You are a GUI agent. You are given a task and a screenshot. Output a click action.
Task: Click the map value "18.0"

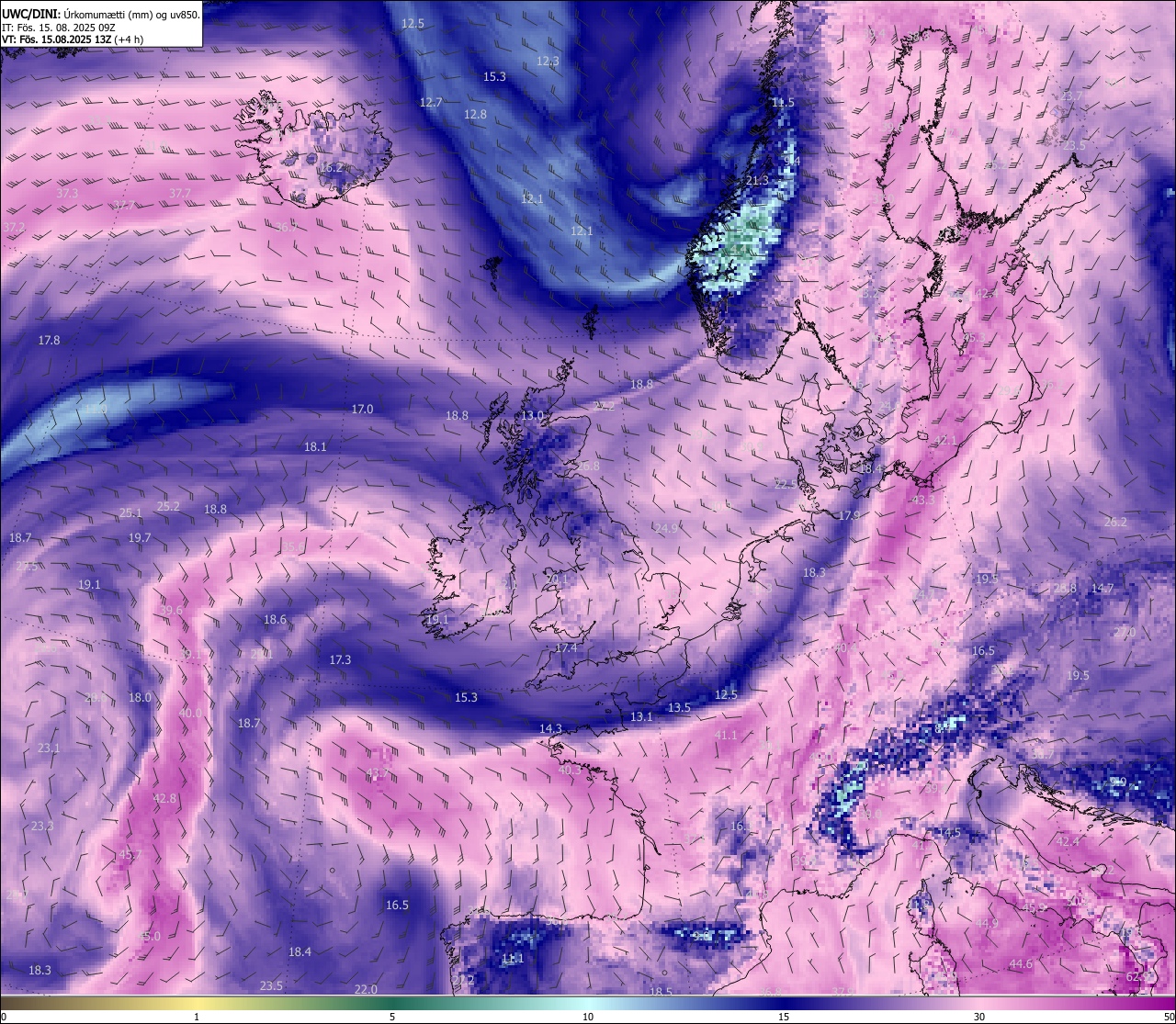tap(140, 698)
